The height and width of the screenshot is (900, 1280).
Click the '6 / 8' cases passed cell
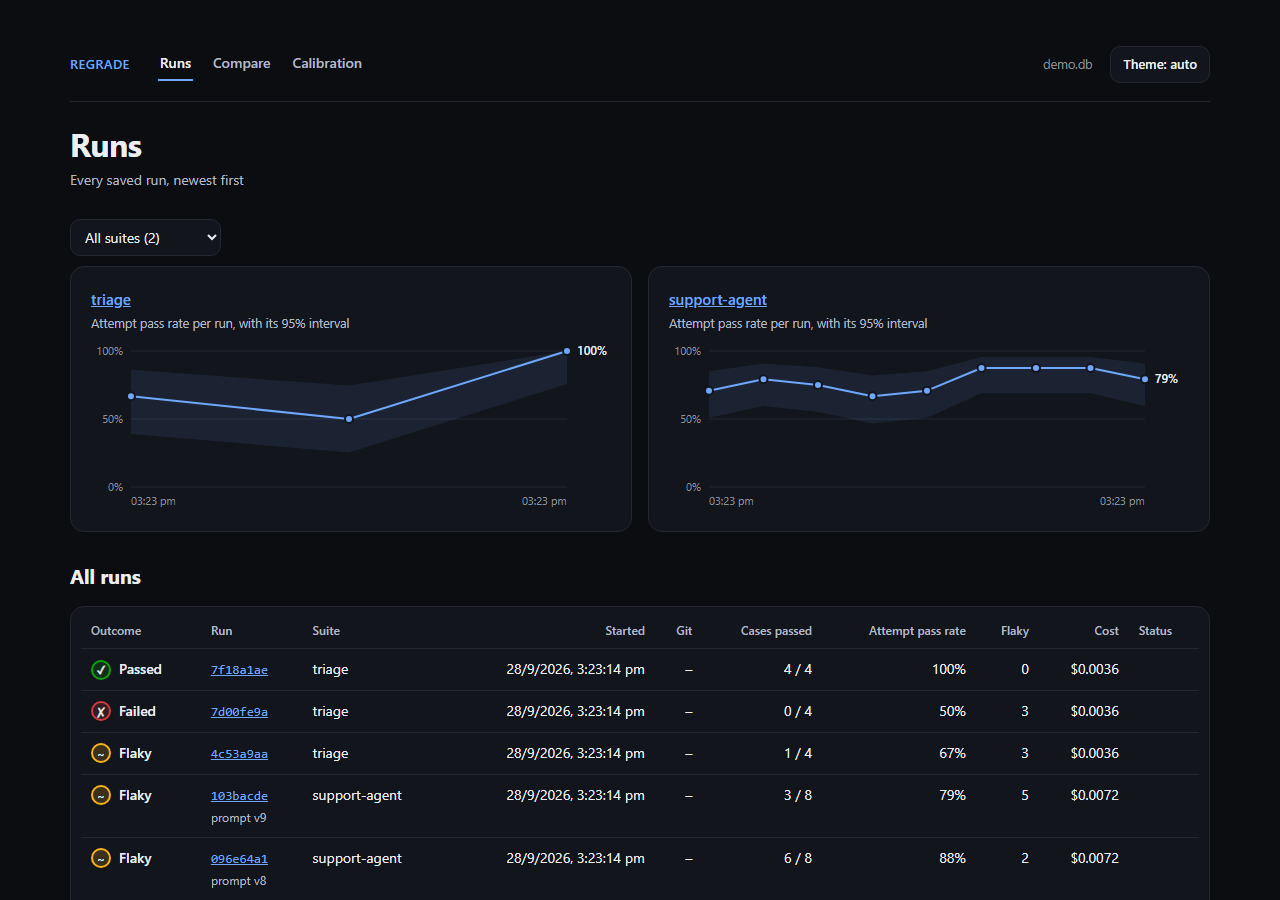[x=798, y=859]
